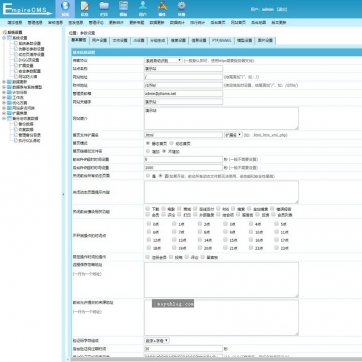
Task: Click the admin@phome.net email field
Action: point(183,93)
